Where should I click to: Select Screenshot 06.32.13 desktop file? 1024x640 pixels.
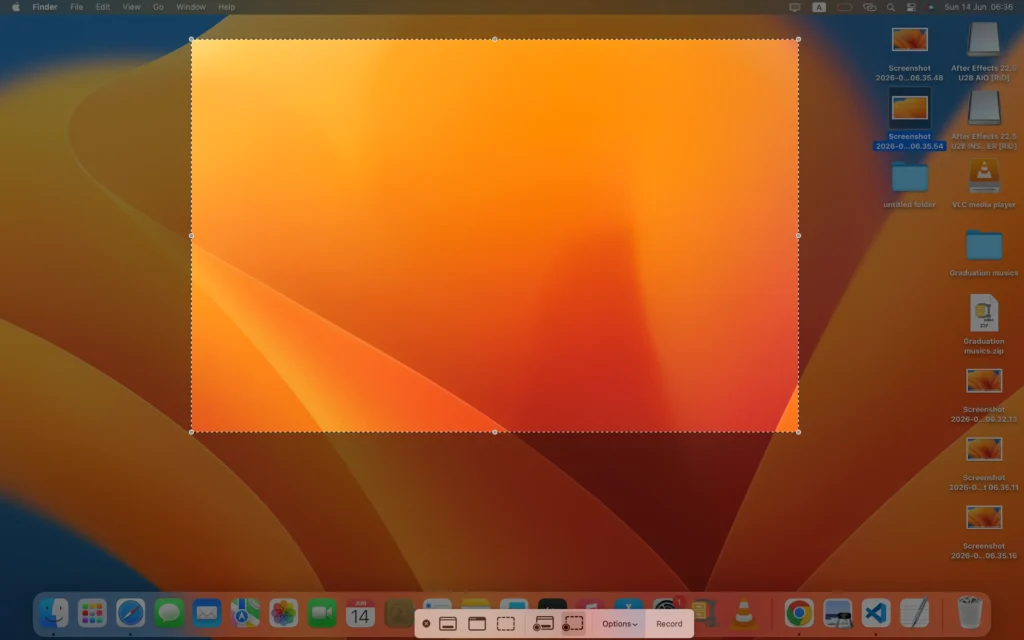pos(984,396)
